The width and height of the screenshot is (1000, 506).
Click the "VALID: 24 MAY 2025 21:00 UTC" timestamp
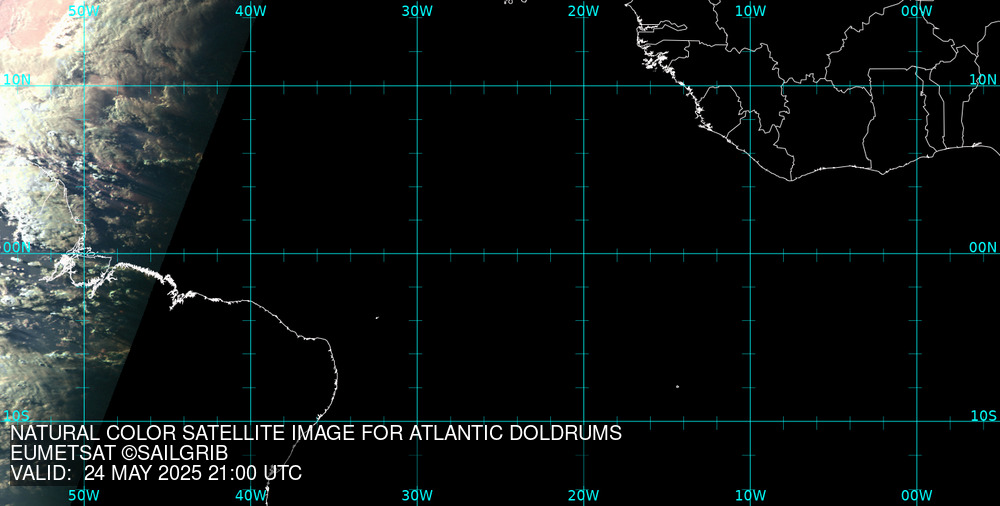[x=156, y=474]
